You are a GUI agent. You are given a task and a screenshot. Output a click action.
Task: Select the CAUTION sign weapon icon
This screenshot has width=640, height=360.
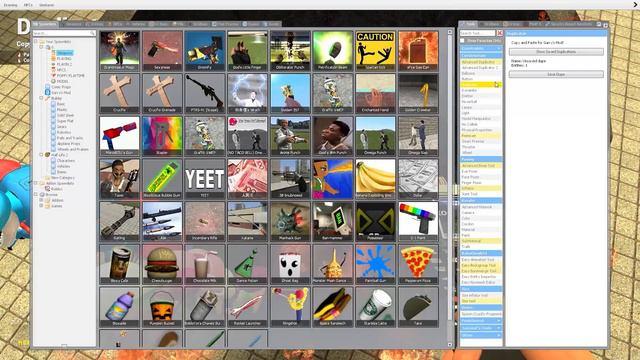pyautogui.click(x=375, y=51)
